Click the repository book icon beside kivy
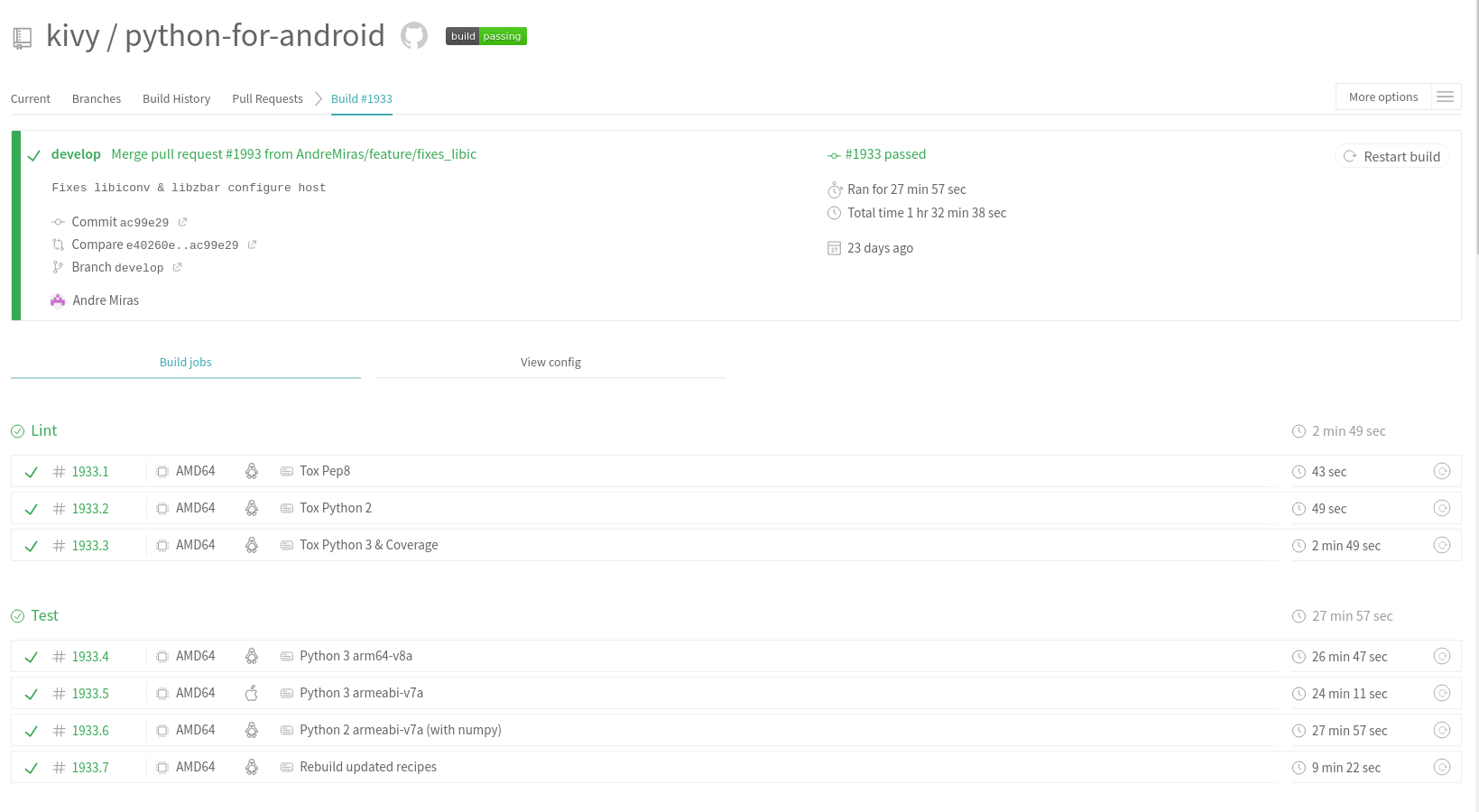This screenshot has height=812, width=1479. pyautogui.click(x=23, y=38)
